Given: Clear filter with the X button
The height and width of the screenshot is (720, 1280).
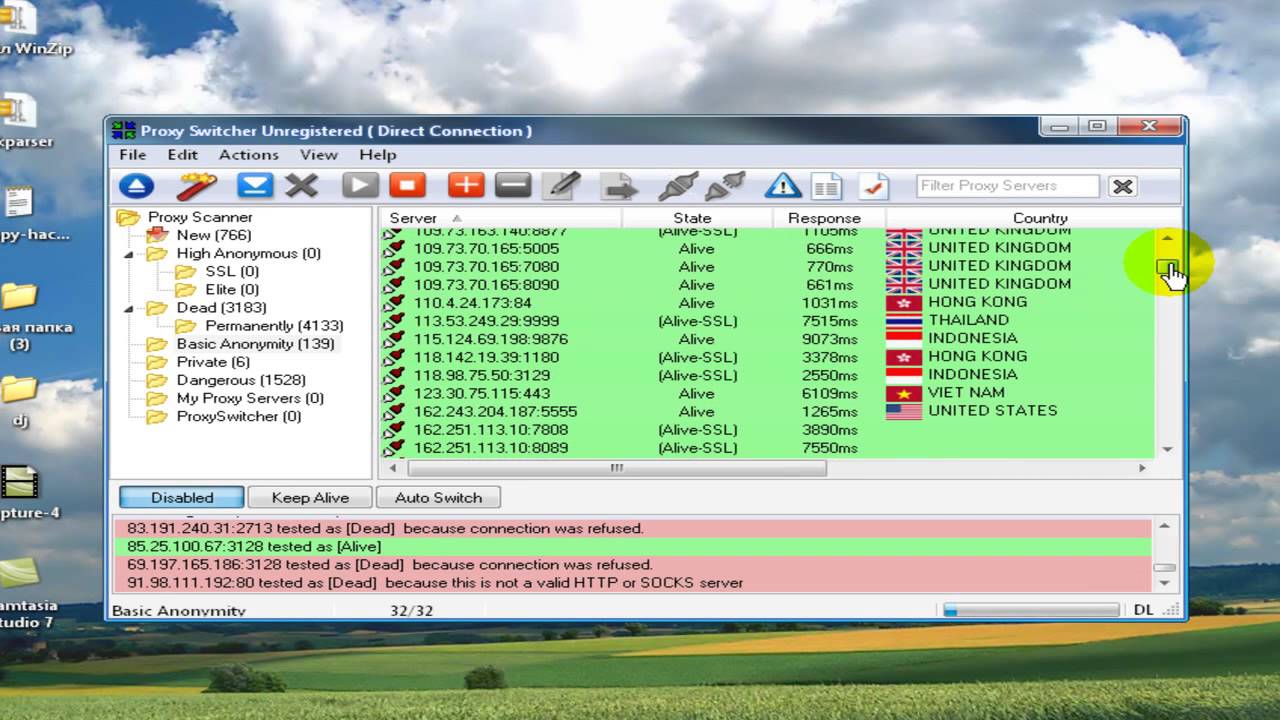Looking at the screenshot, I should [x=1123, y=186].
